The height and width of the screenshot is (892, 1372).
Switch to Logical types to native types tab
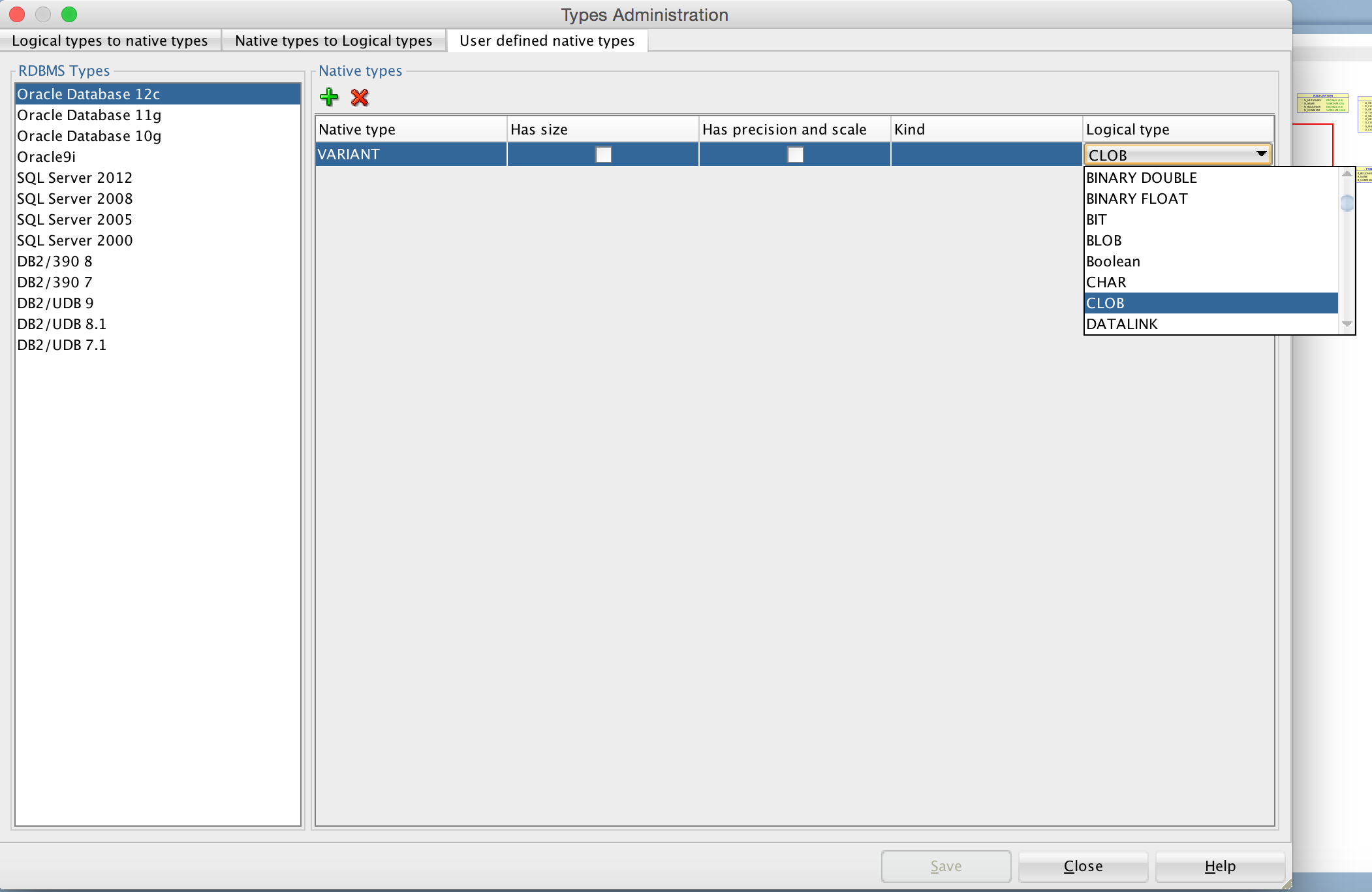click(x=110, y=40)
